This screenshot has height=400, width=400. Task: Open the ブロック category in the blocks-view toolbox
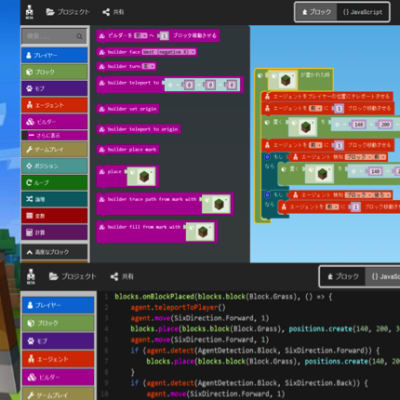click(x=54, y=72)
